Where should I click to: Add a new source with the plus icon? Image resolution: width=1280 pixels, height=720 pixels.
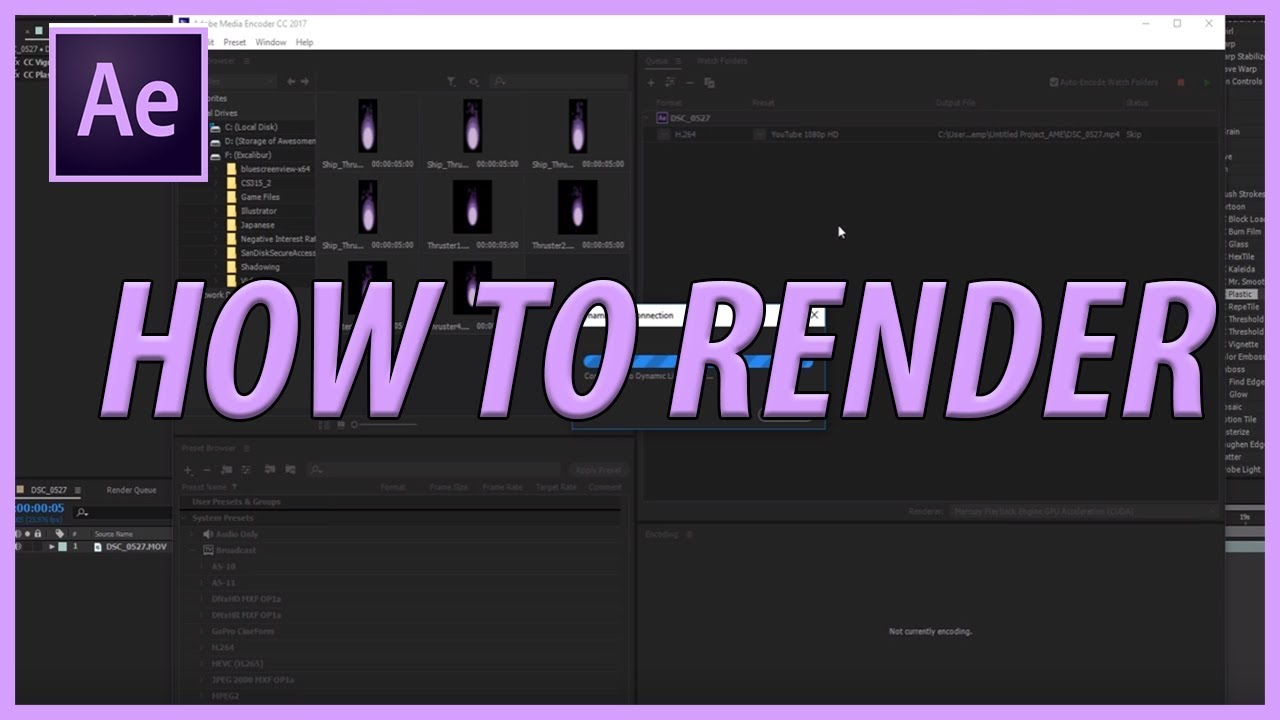tap(650, 82)
